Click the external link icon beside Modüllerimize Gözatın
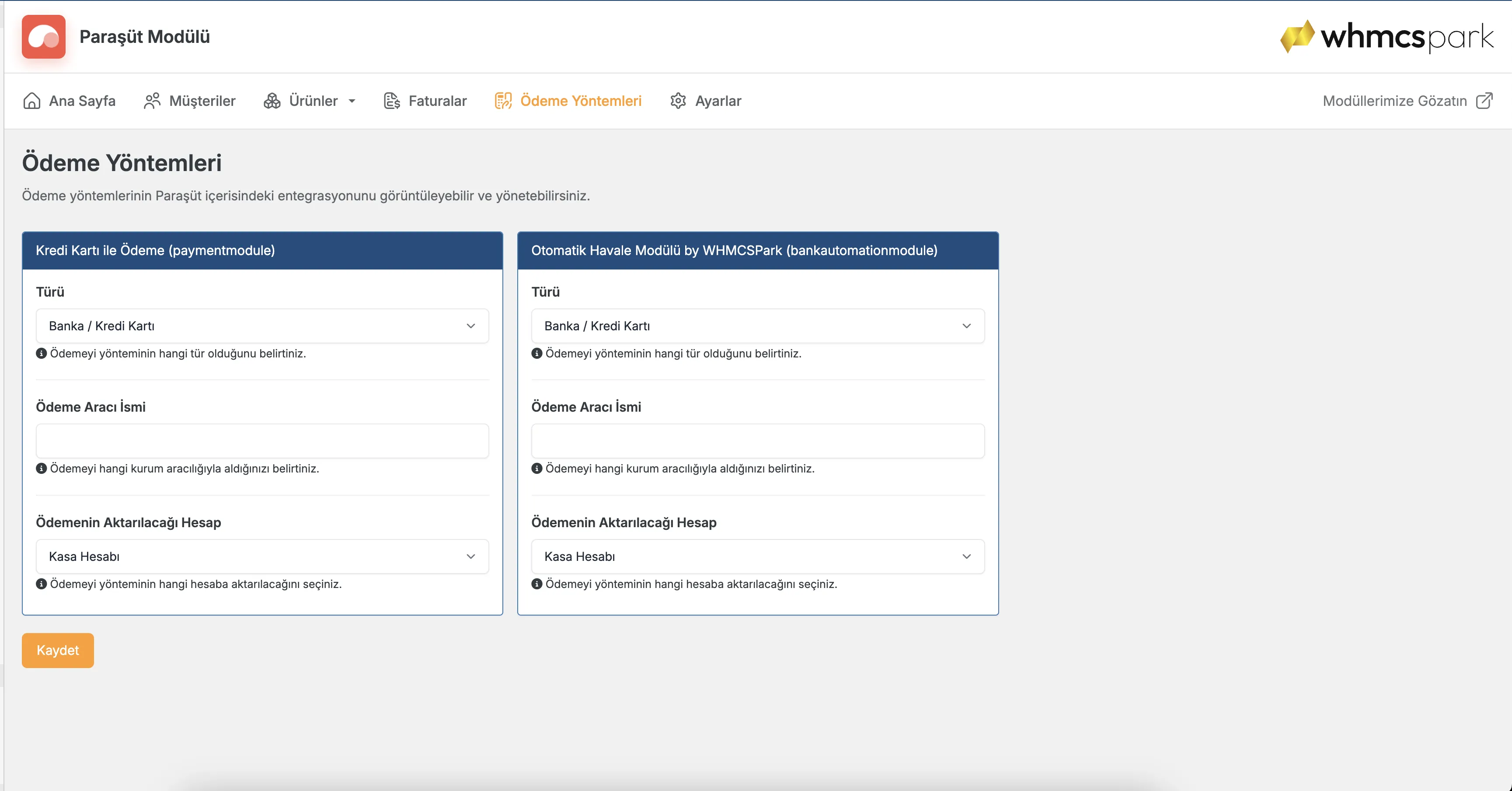 1484,101
